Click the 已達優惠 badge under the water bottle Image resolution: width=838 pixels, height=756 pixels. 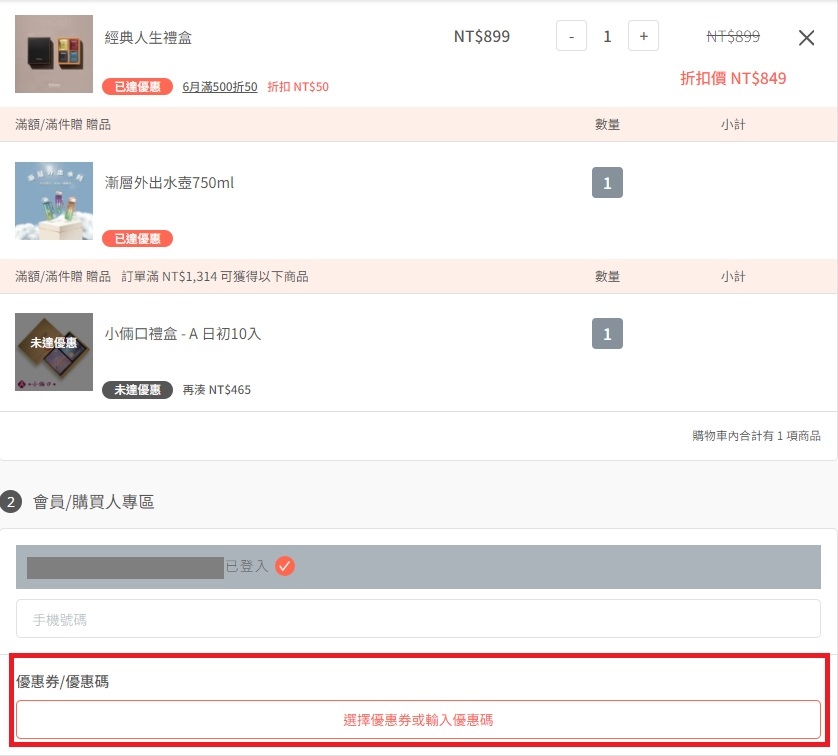(137, 238)
